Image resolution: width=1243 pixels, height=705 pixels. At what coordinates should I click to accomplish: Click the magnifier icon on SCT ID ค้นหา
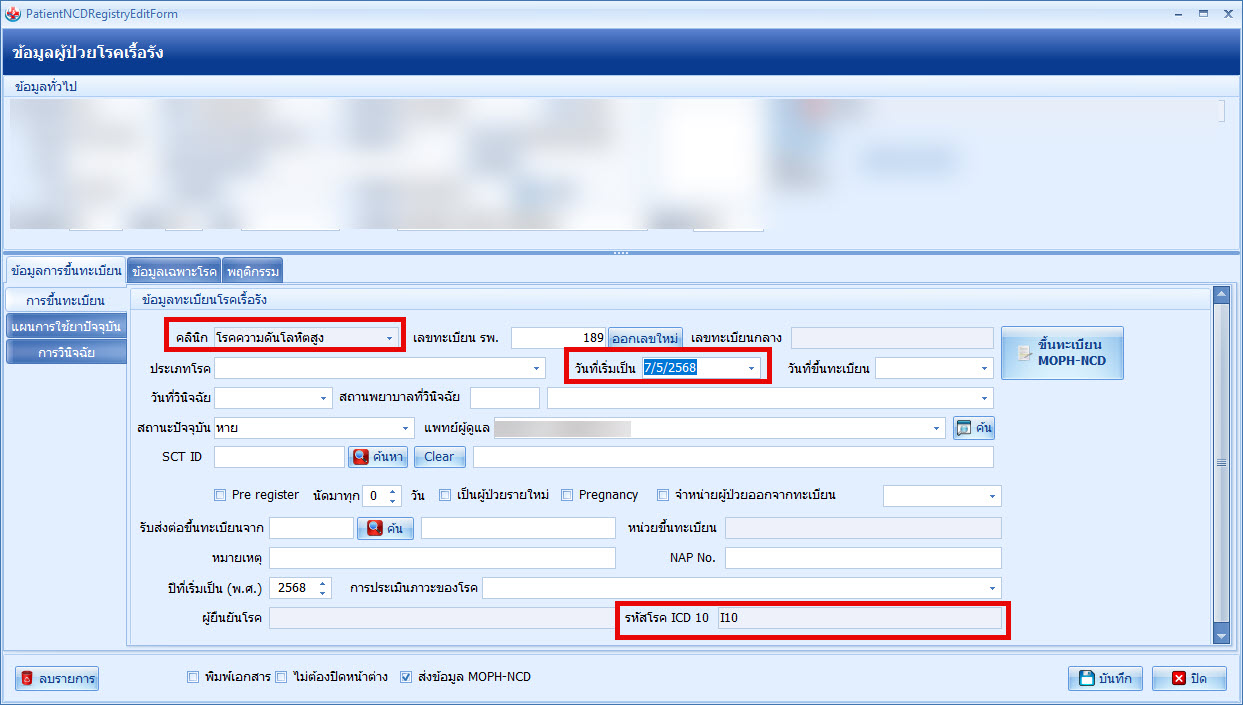click(x=361, y=457)
